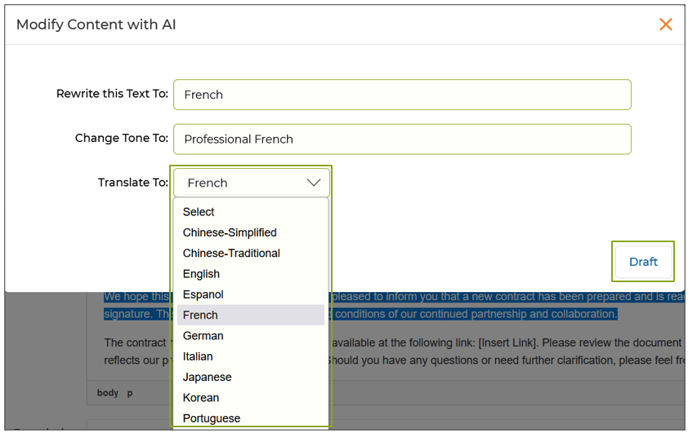Select German as the target language
Viewport: 688px width, 433px height.
(203, 336)
